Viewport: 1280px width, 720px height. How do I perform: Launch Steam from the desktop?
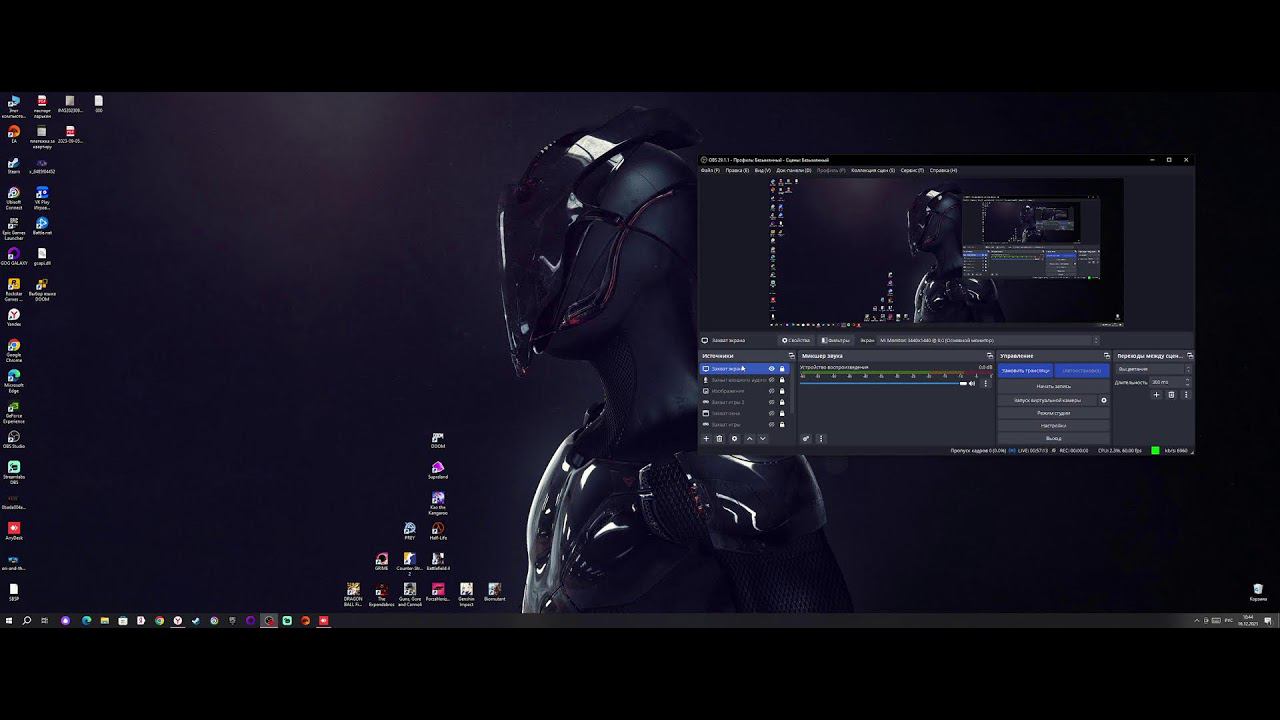pyautogui.click(x=14, y=164)
